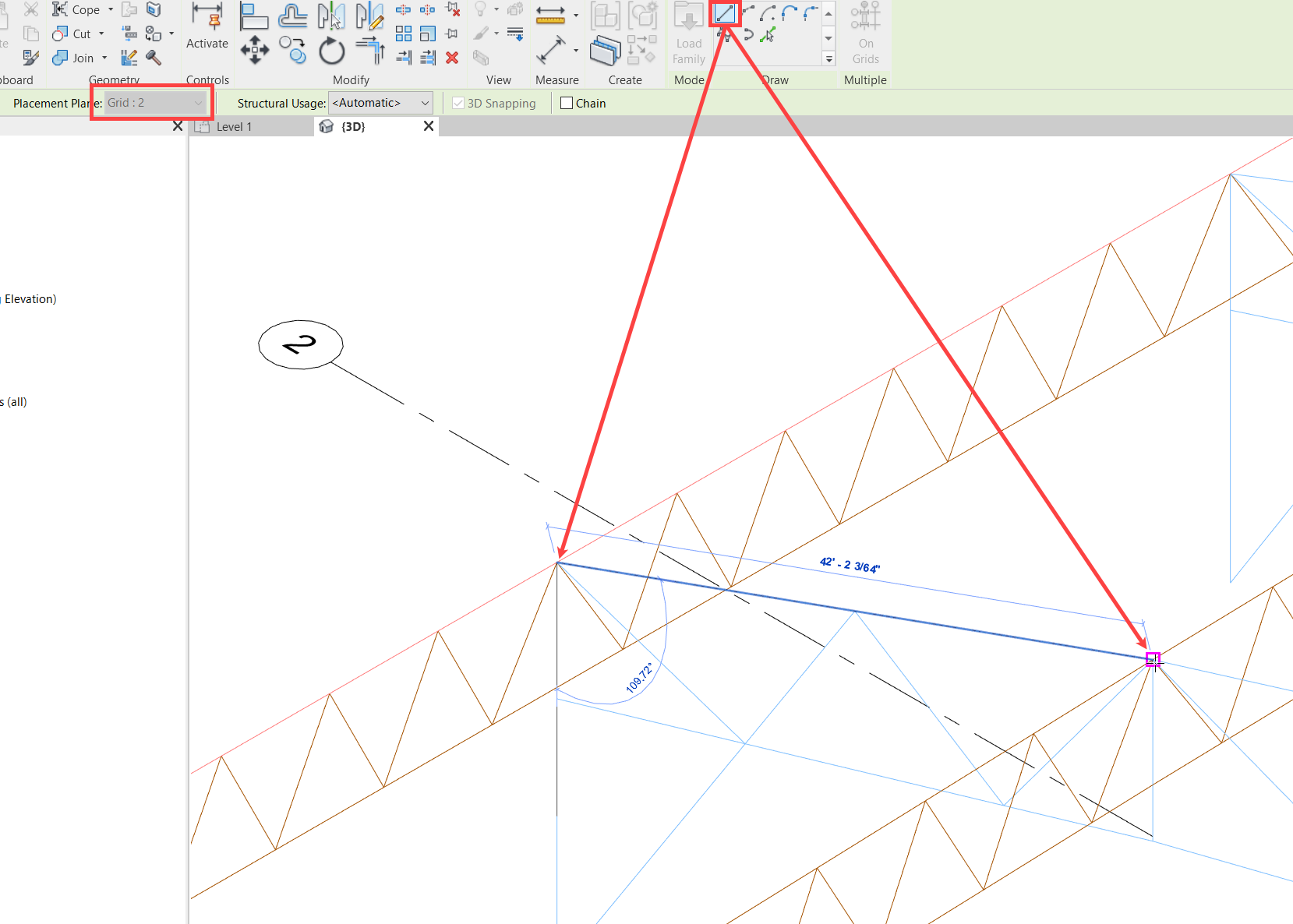This screenshot has height=924, width=1293.
Task: Select the Copy tool
Action: point(292,50)
